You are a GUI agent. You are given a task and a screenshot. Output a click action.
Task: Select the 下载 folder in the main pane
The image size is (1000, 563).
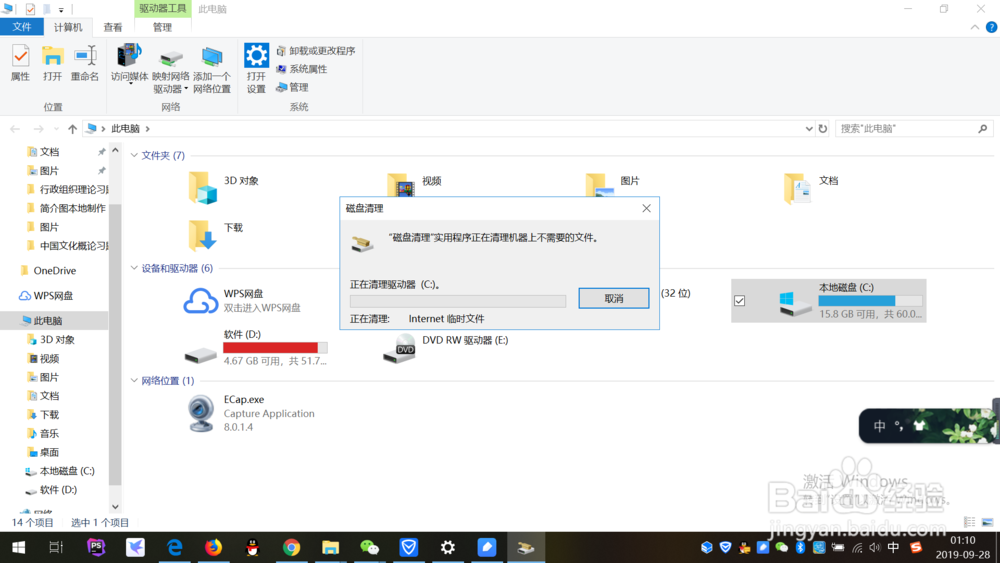coord(216,234)
